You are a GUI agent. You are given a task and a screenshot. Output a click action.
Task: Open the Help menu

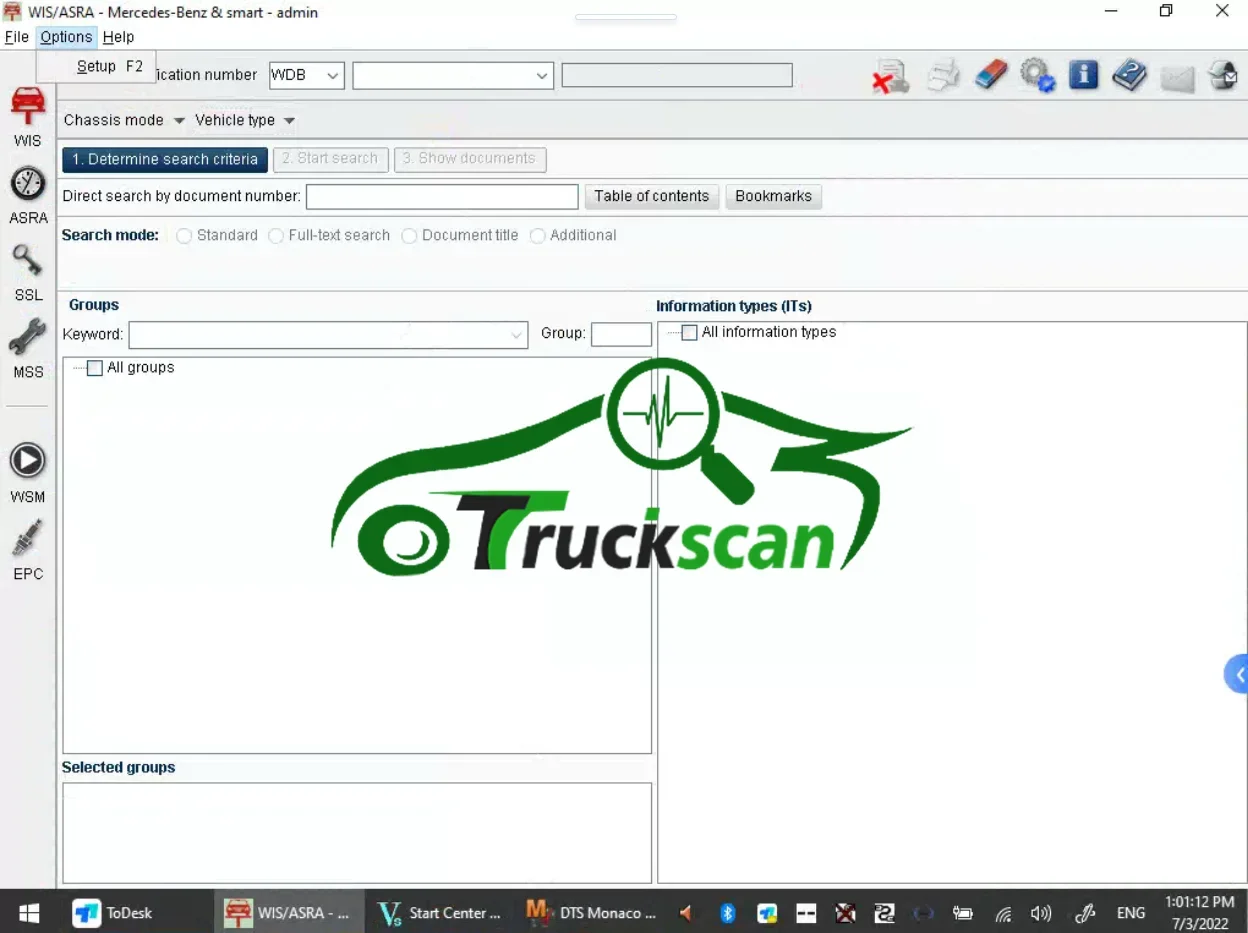[118, 37]
